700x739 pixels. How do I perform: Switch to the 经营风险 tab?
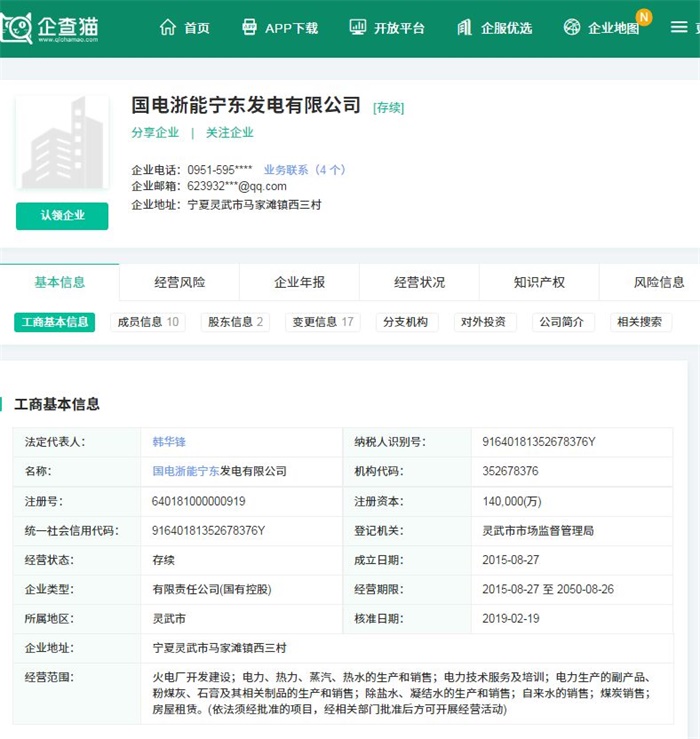(x=179, y=282)
